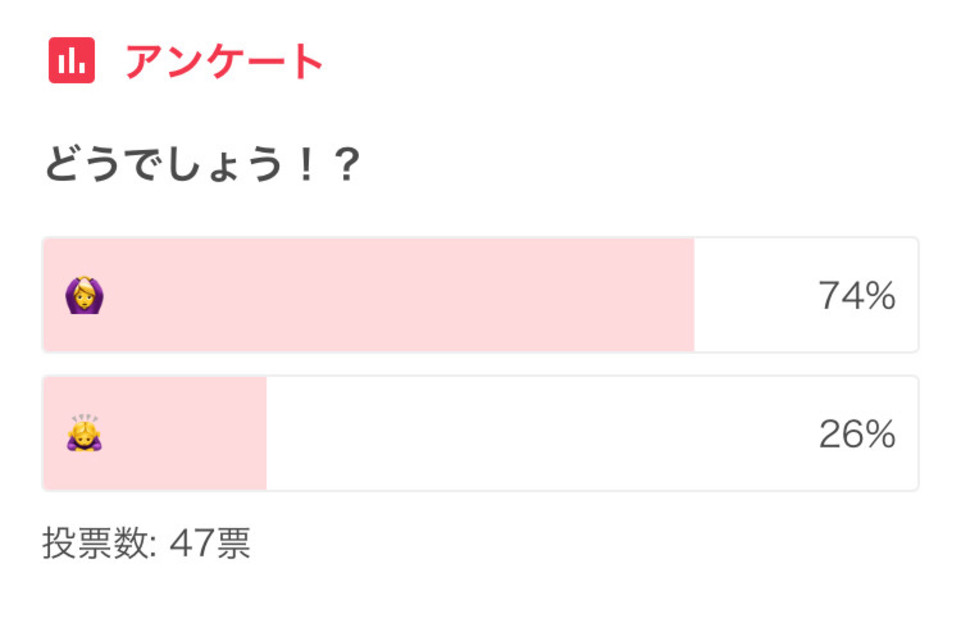960x632 pixels.
Task: Click the 投票数 label text
Action: (x=96, y=543)
